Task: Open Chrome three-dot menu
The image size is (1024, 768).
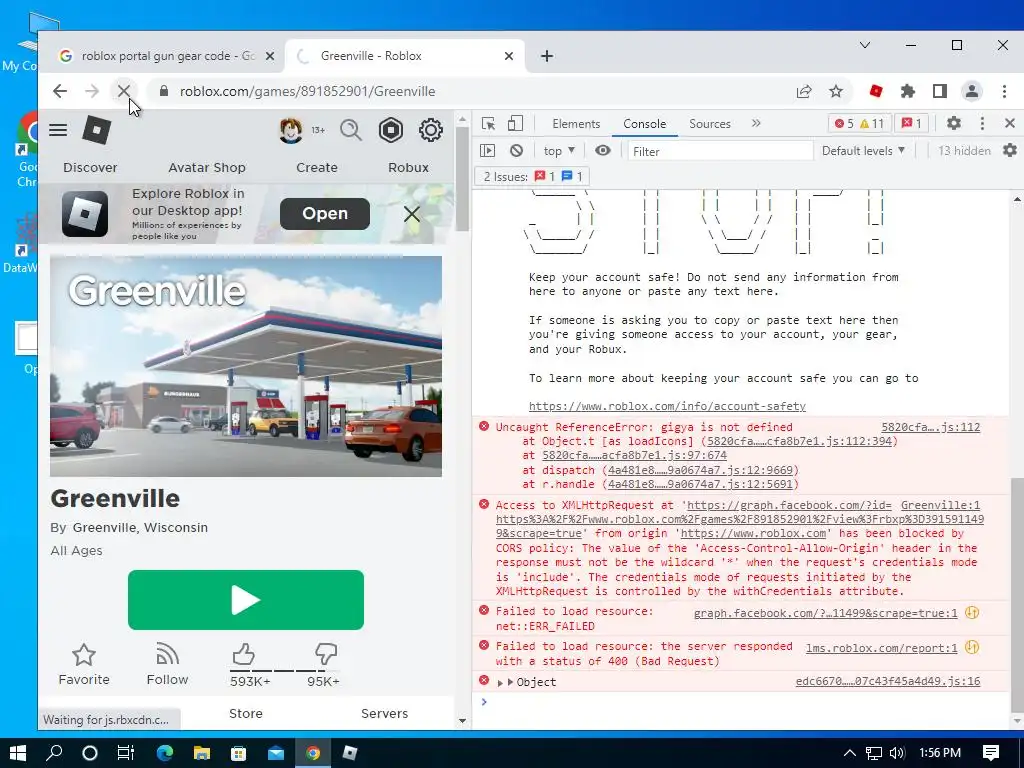Action: point(1004,91)
